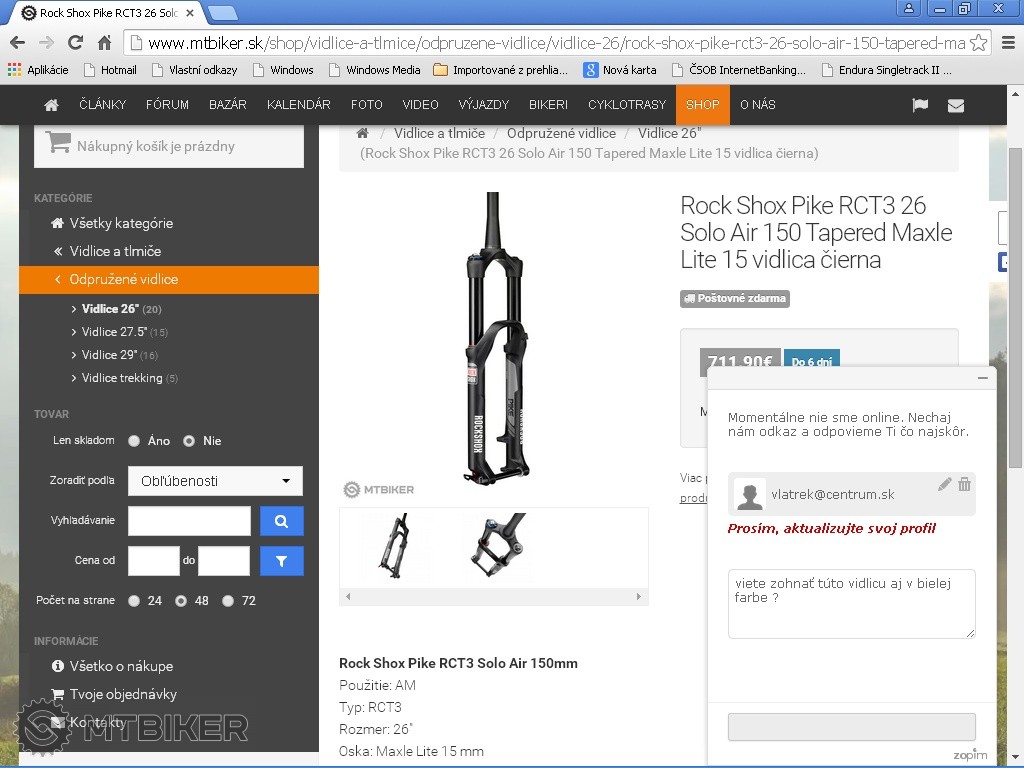Edit chat profile with pencil icon

coord(944,484)
